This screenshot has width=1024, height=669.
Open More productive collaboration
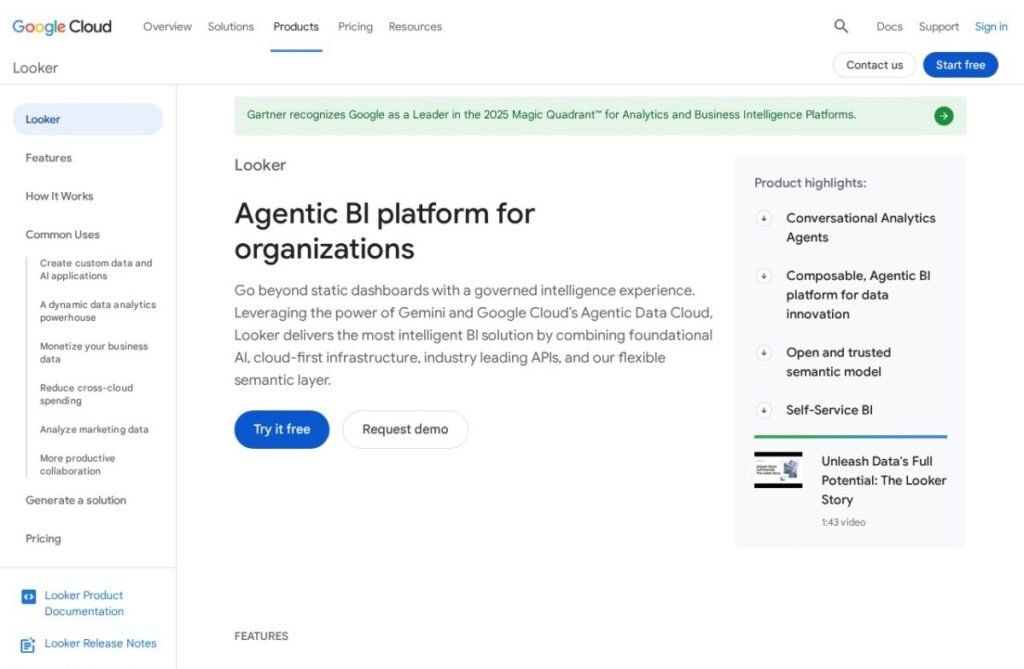tap(77, 465)
